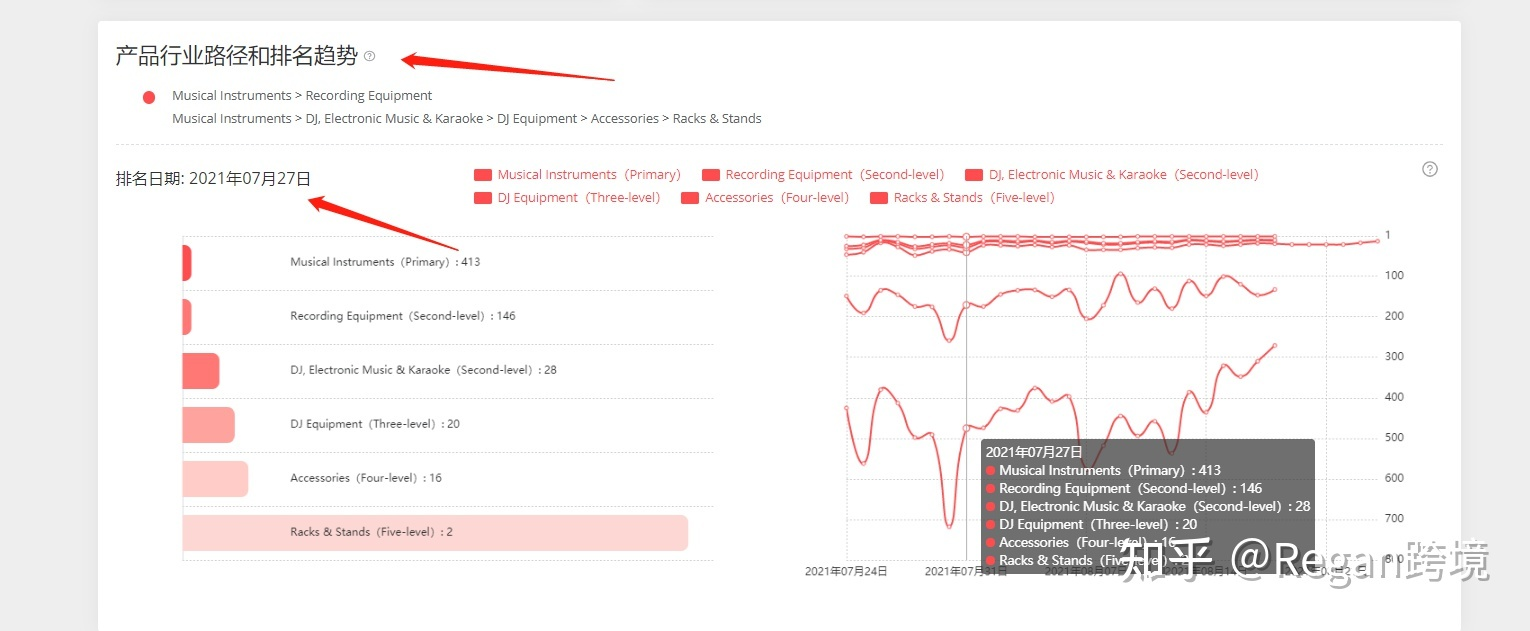Image resolution: width=1530 pixels, height=631 pixels.
Task: Open the Racks & Stands category path
Action: [x=466, y=119]
